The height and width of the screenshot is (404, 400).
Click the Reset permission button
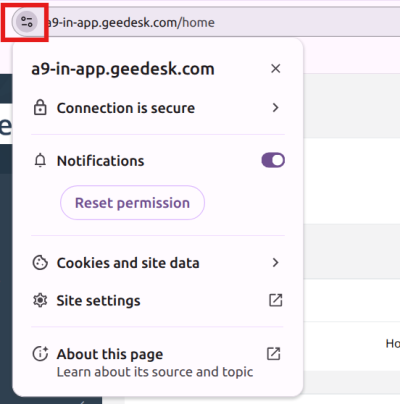tap(132, 203)
